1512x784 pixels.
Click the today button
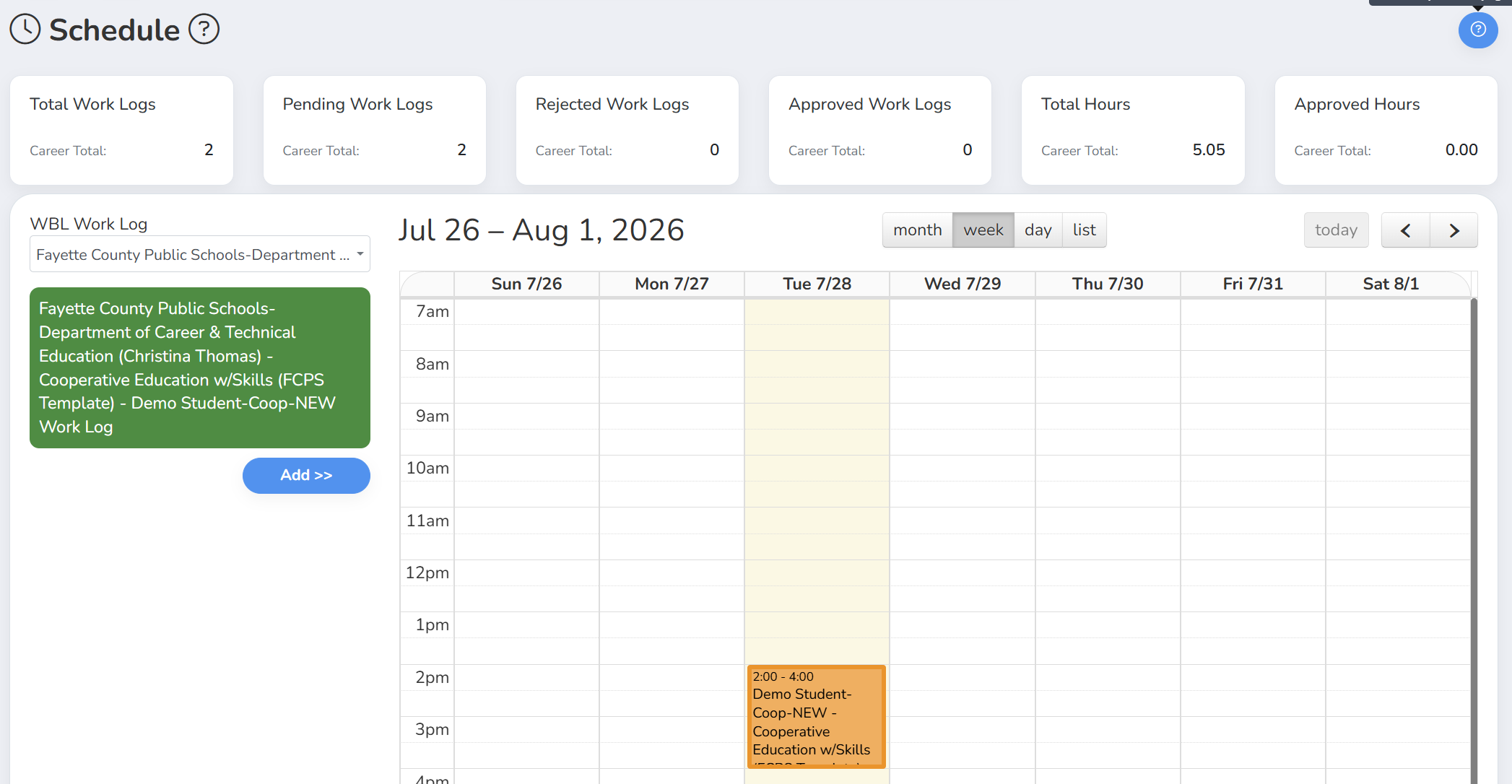coord(1336,230)
